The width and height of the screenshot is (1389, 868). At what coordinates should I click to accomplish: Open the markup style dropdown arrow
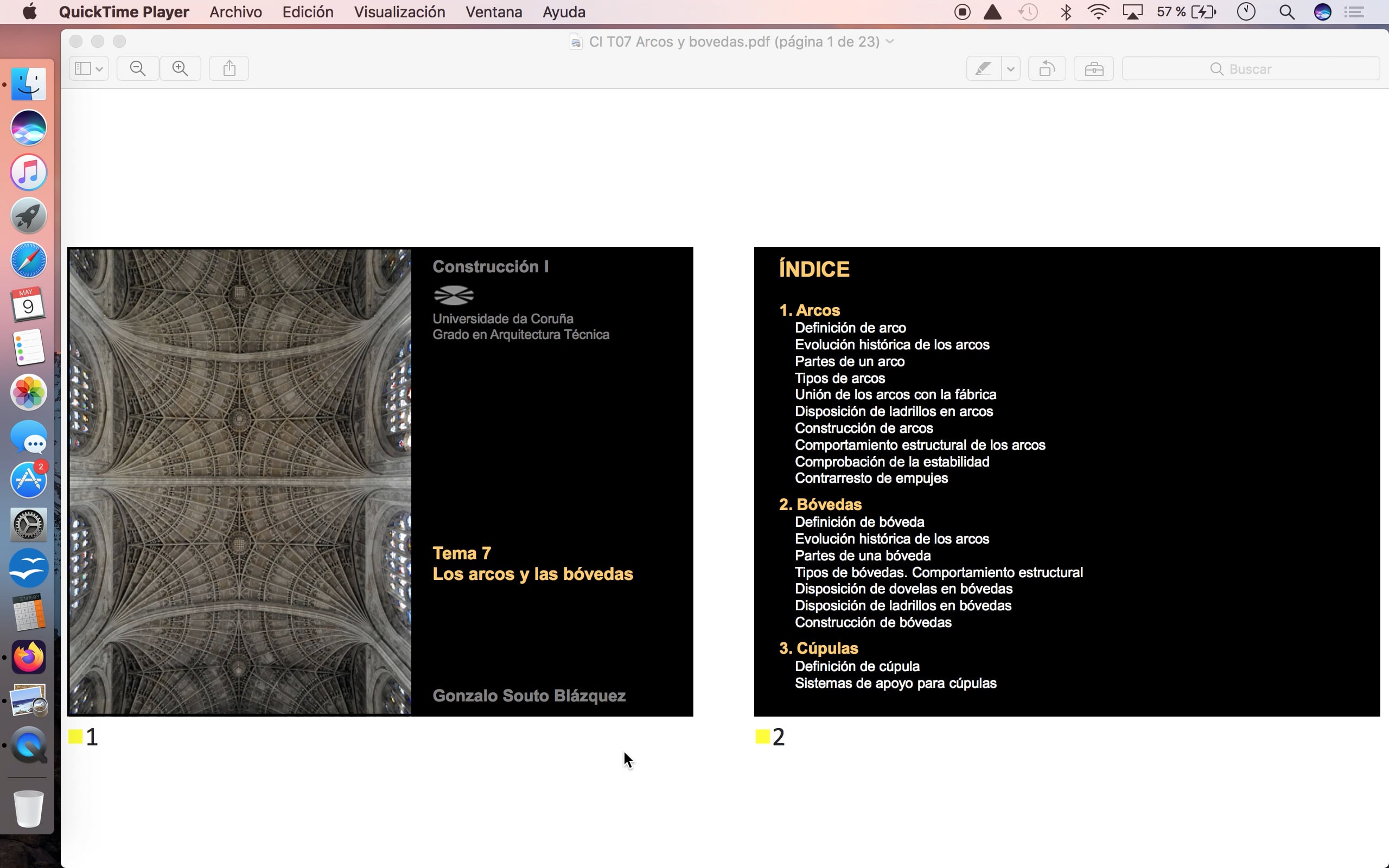click(x=1010, y=68)
